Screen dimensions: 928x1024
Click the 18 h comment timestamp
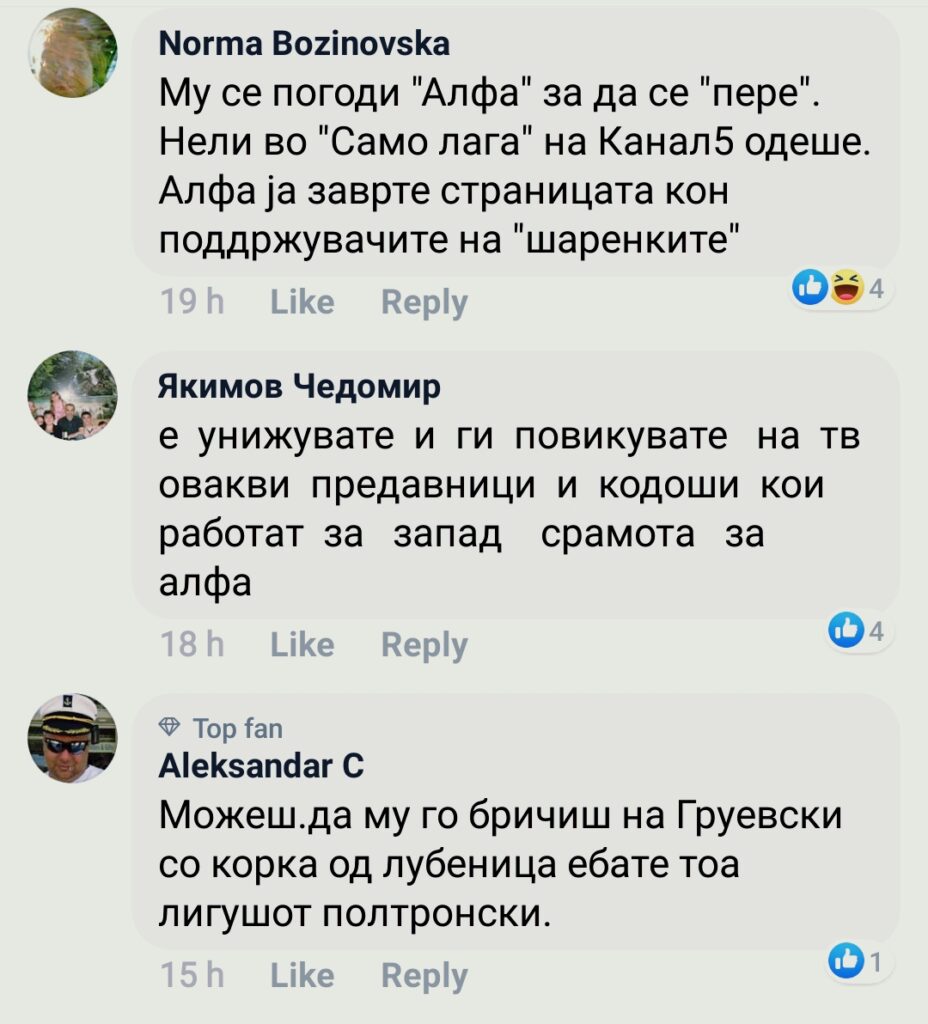pos(193,645)
